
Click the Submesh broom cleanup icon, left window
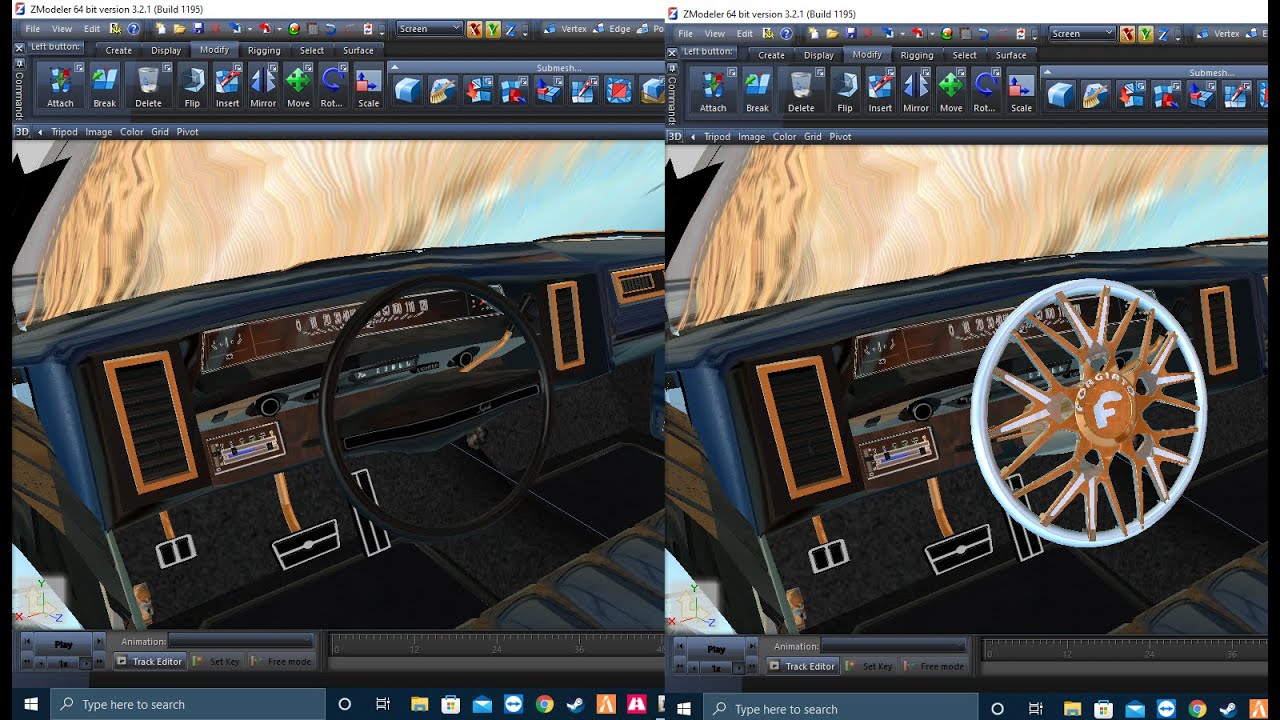click(443, 91)
